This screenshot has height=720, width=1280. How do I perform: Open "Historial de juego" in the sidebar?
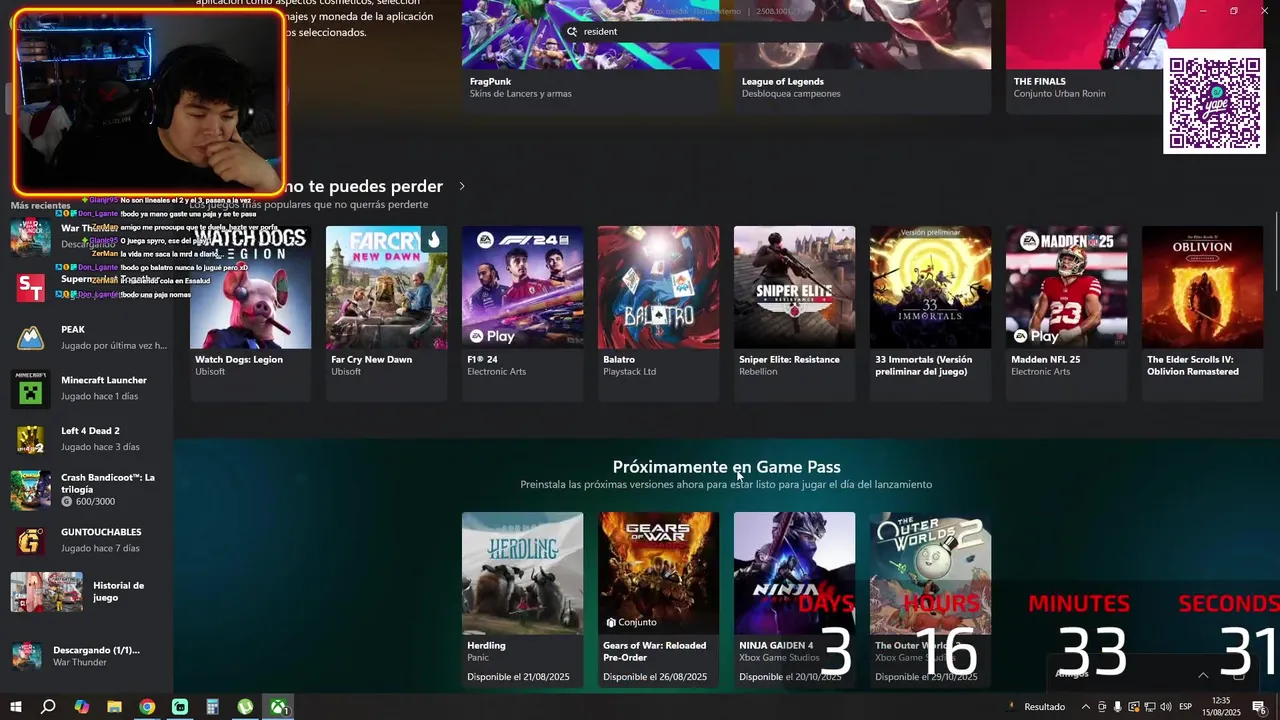point(85,592)
